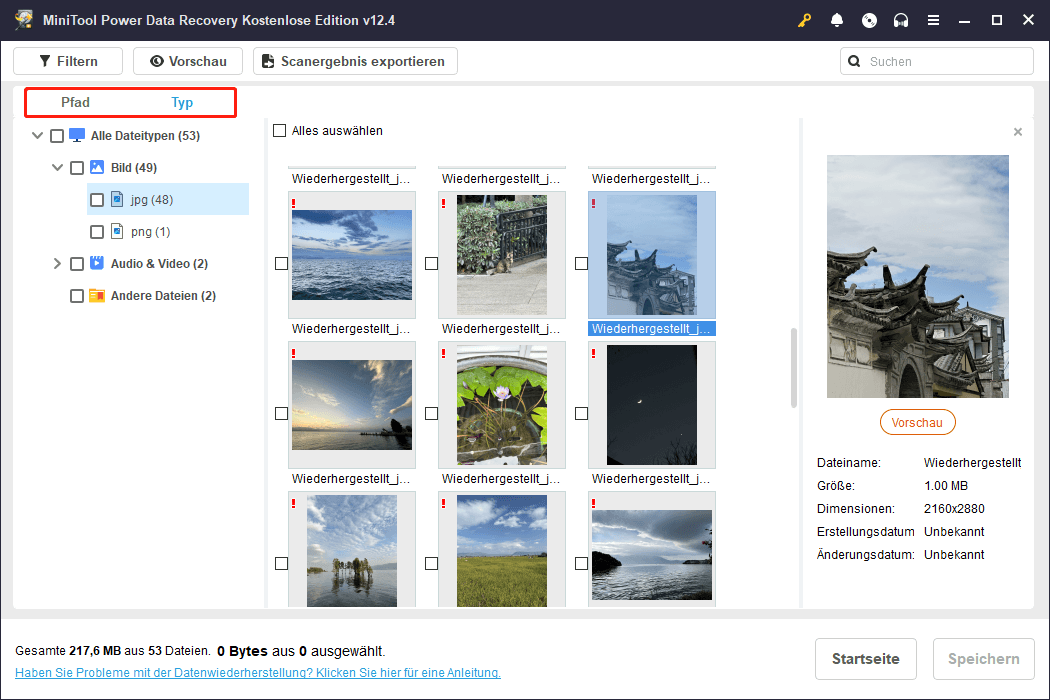This screenshot has width=1050, height=700.
Task: Tick the checkbox beside the cat by fence photo
Action: (x=431, y=264)
